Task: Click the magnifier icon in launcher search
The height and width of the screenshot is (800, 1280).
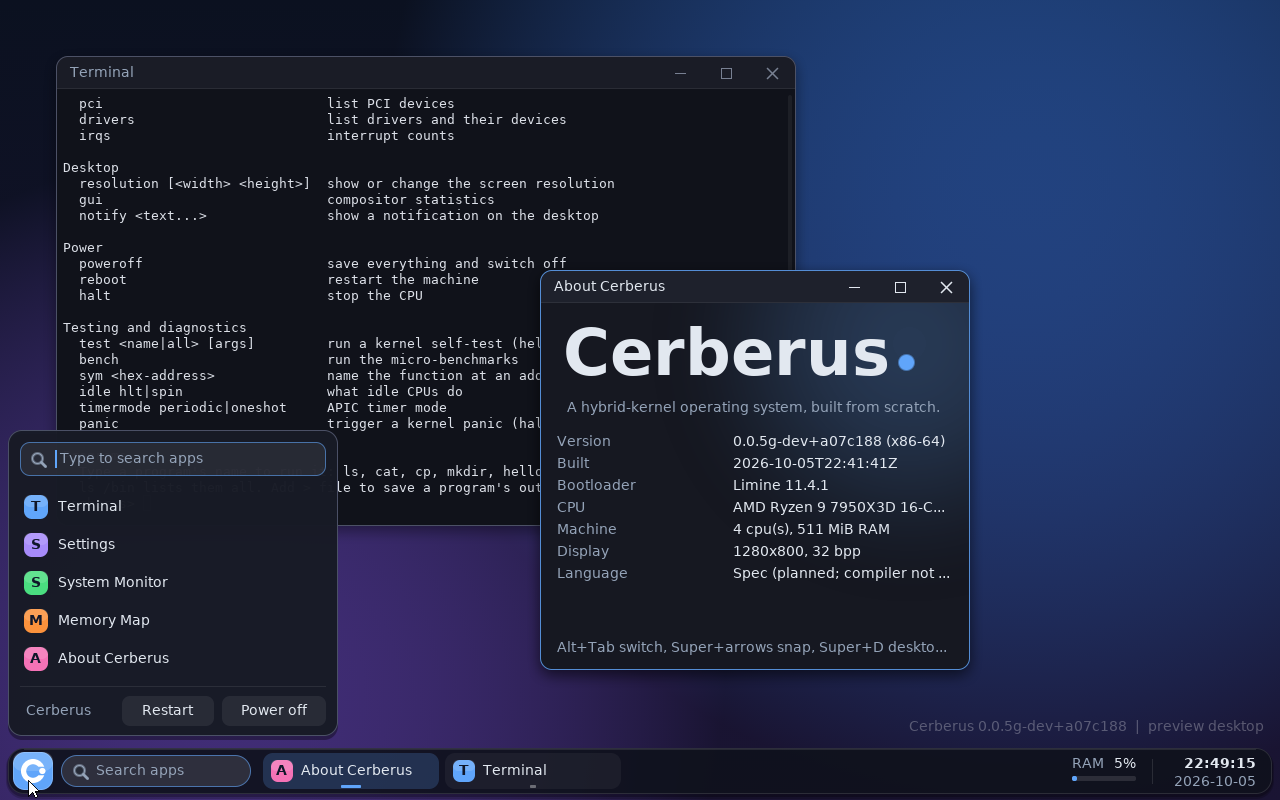Action: coord(39,459)
